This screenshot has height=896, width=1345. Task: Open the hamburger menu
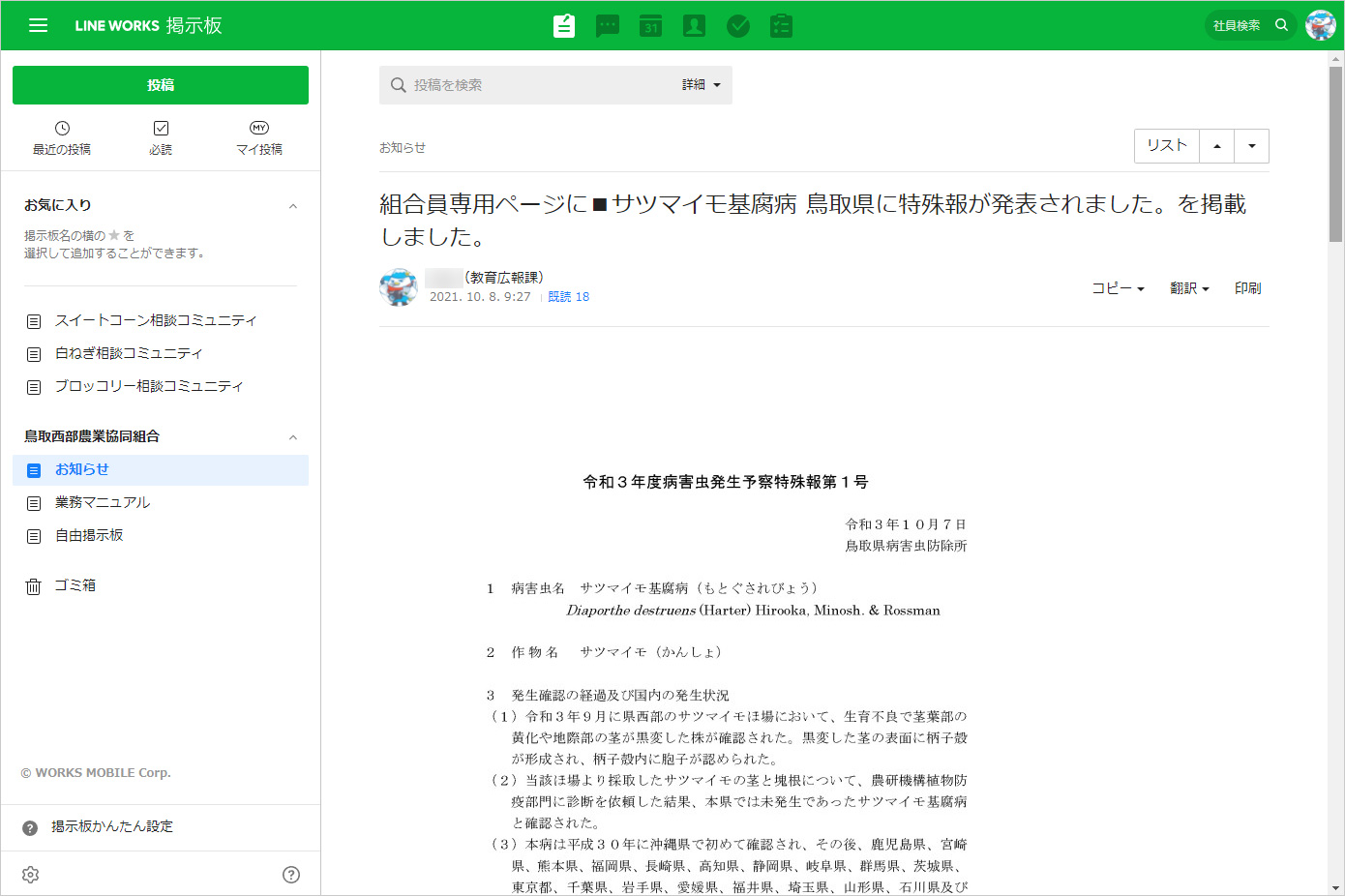(38, 25)
